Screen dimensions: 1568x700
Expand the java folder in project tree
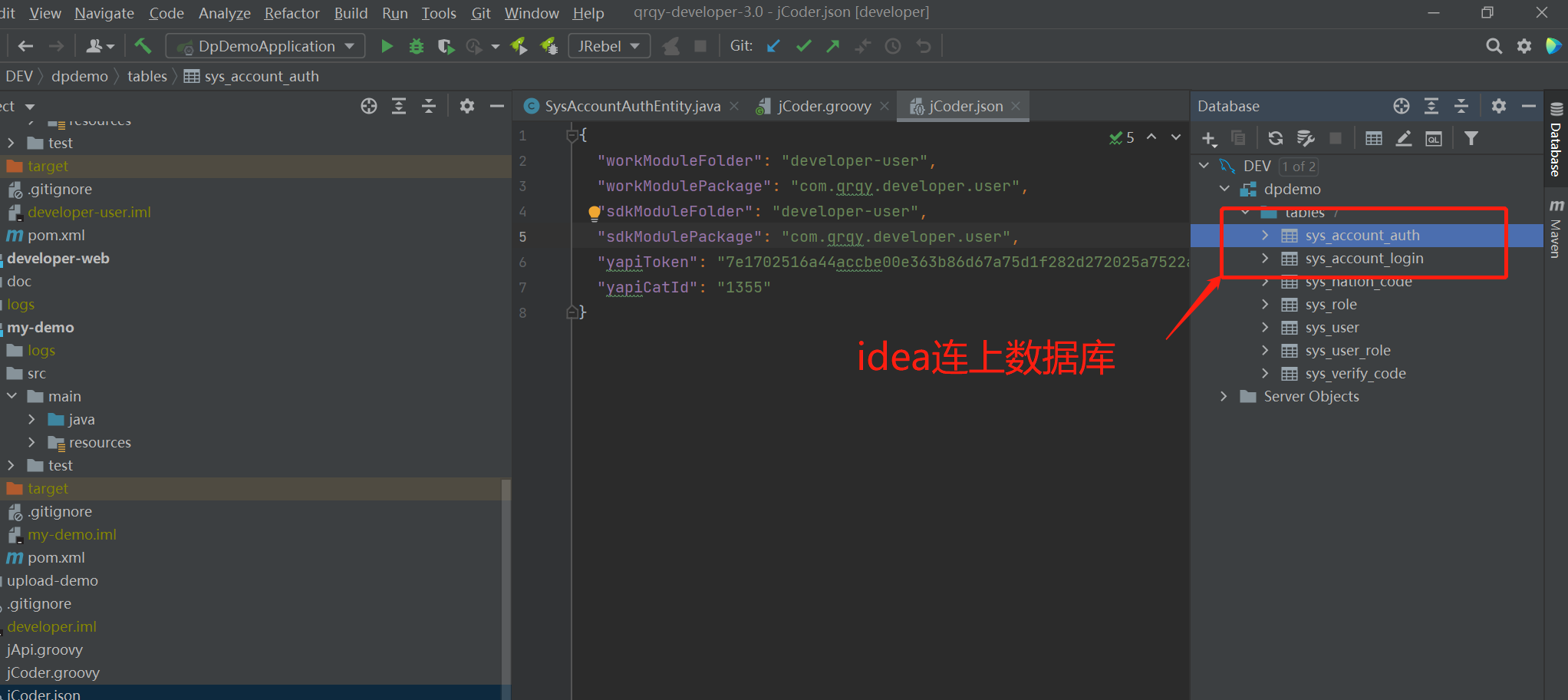(31, 420)
